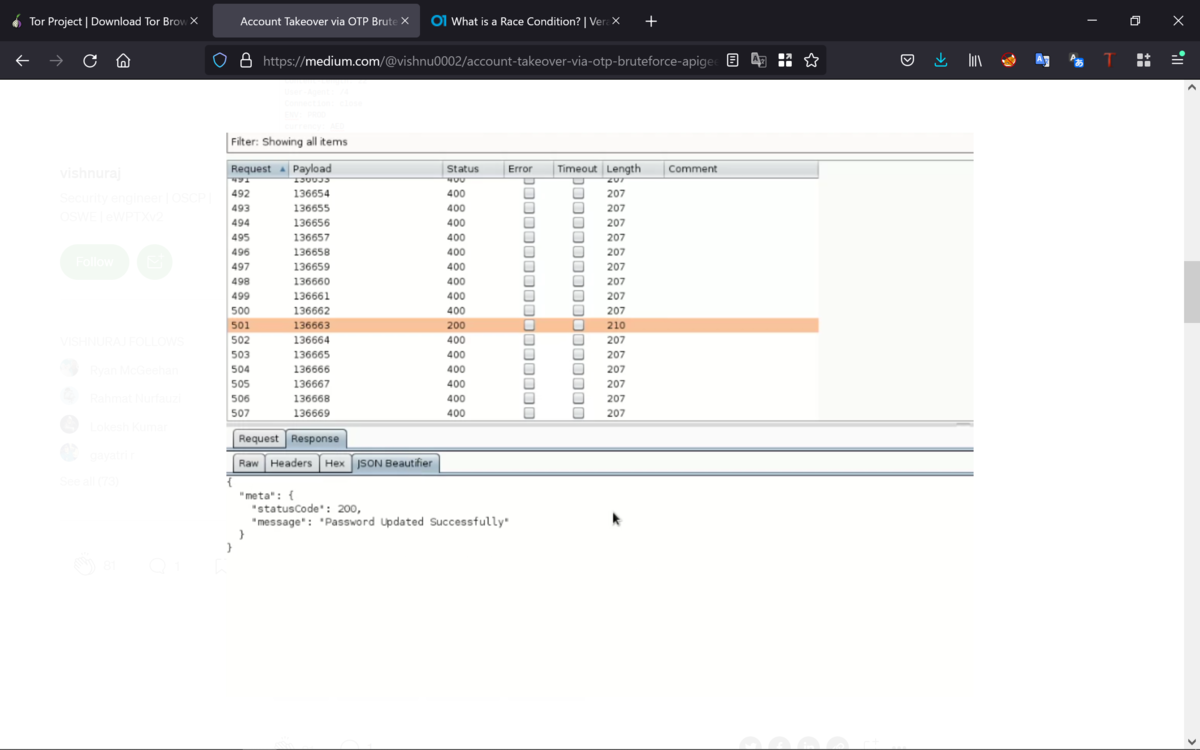This screenshot has height=750, width=1200.
Task: Tick Timeout checkbox in request 497 row
Action: coord(578,267)
